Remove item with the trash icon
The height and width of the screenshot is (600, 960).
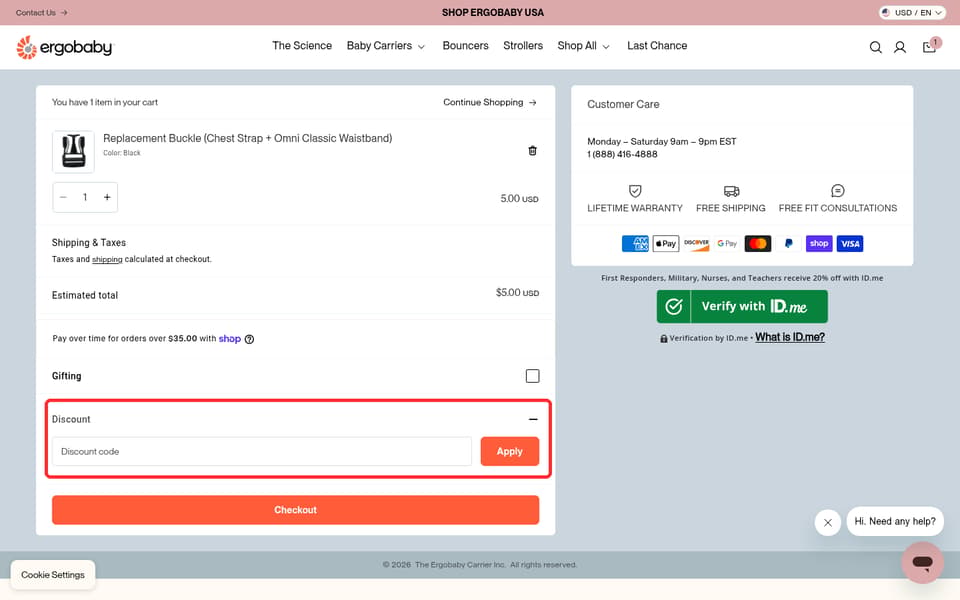[532, 151]
